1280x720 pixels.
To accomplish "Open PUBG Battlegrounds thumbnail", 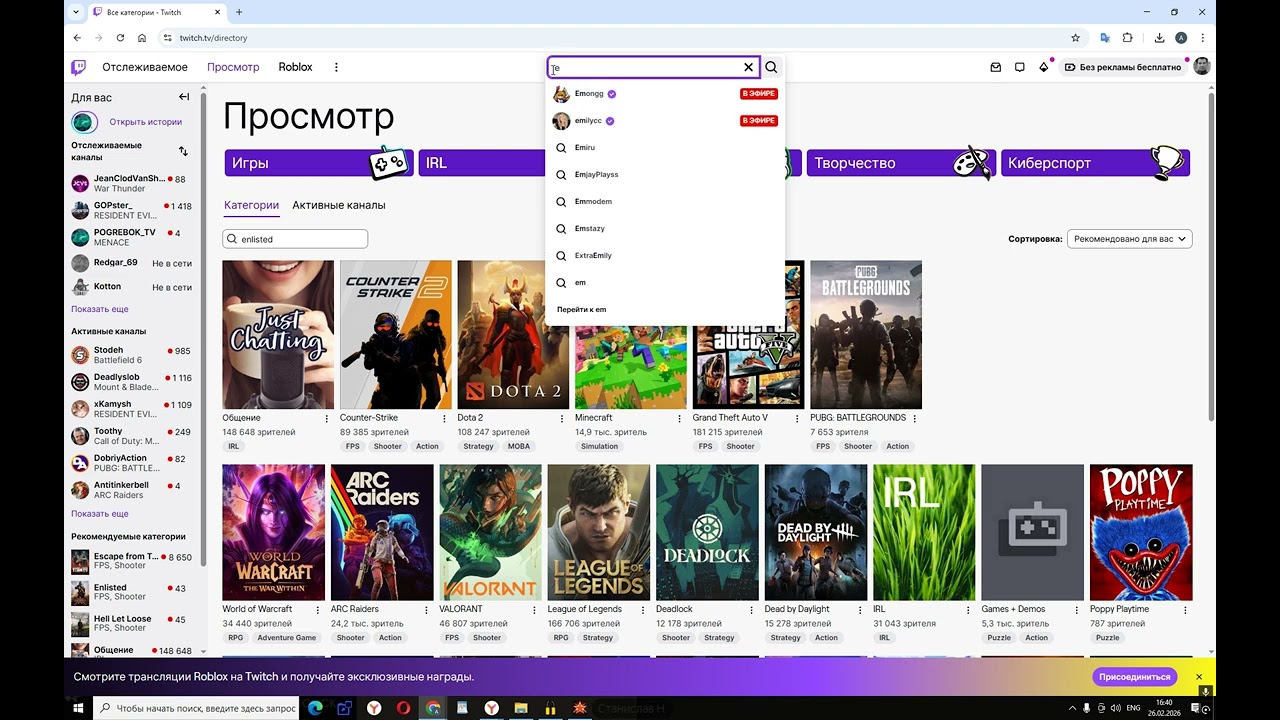I will tap(866, 335).
